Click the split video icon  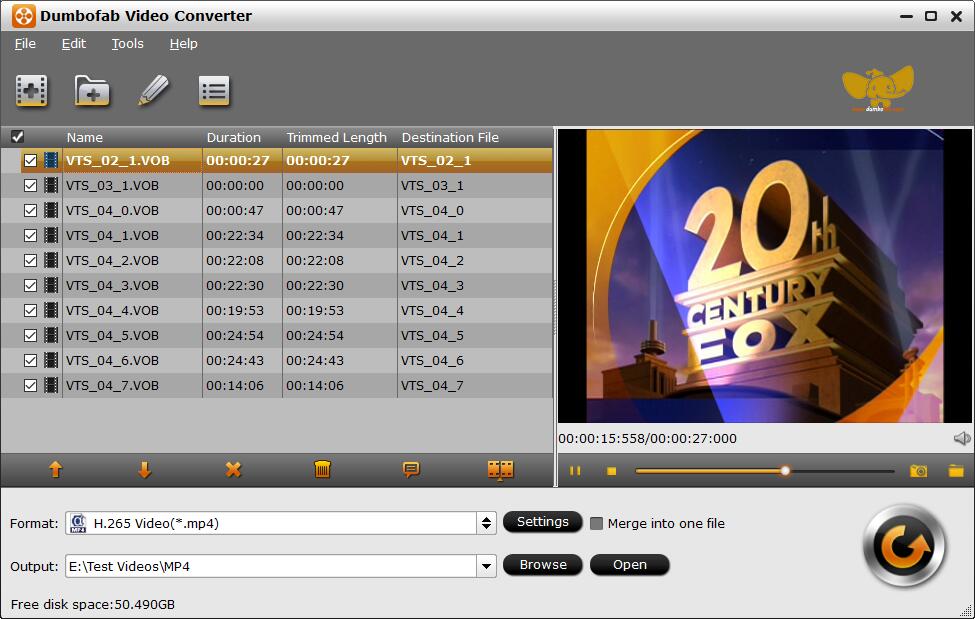(501, 470)
